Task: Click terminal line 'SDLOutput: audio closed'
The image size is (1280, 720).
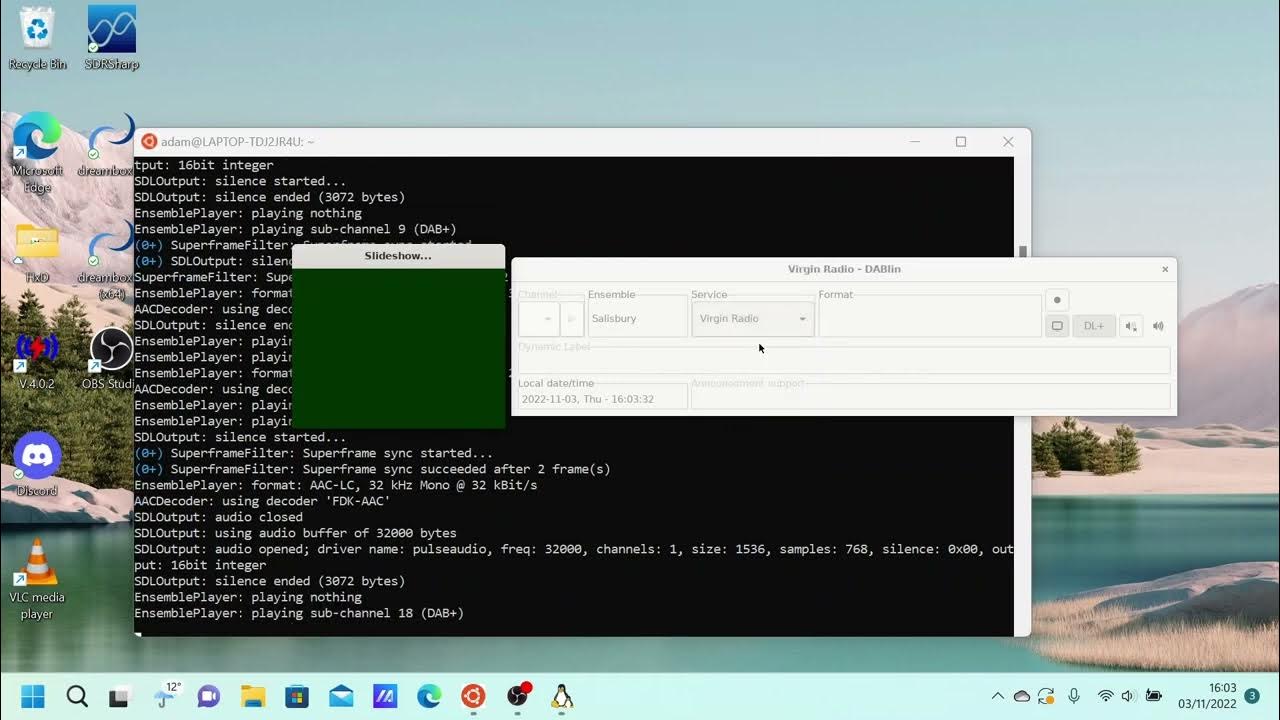Action: 218,517
